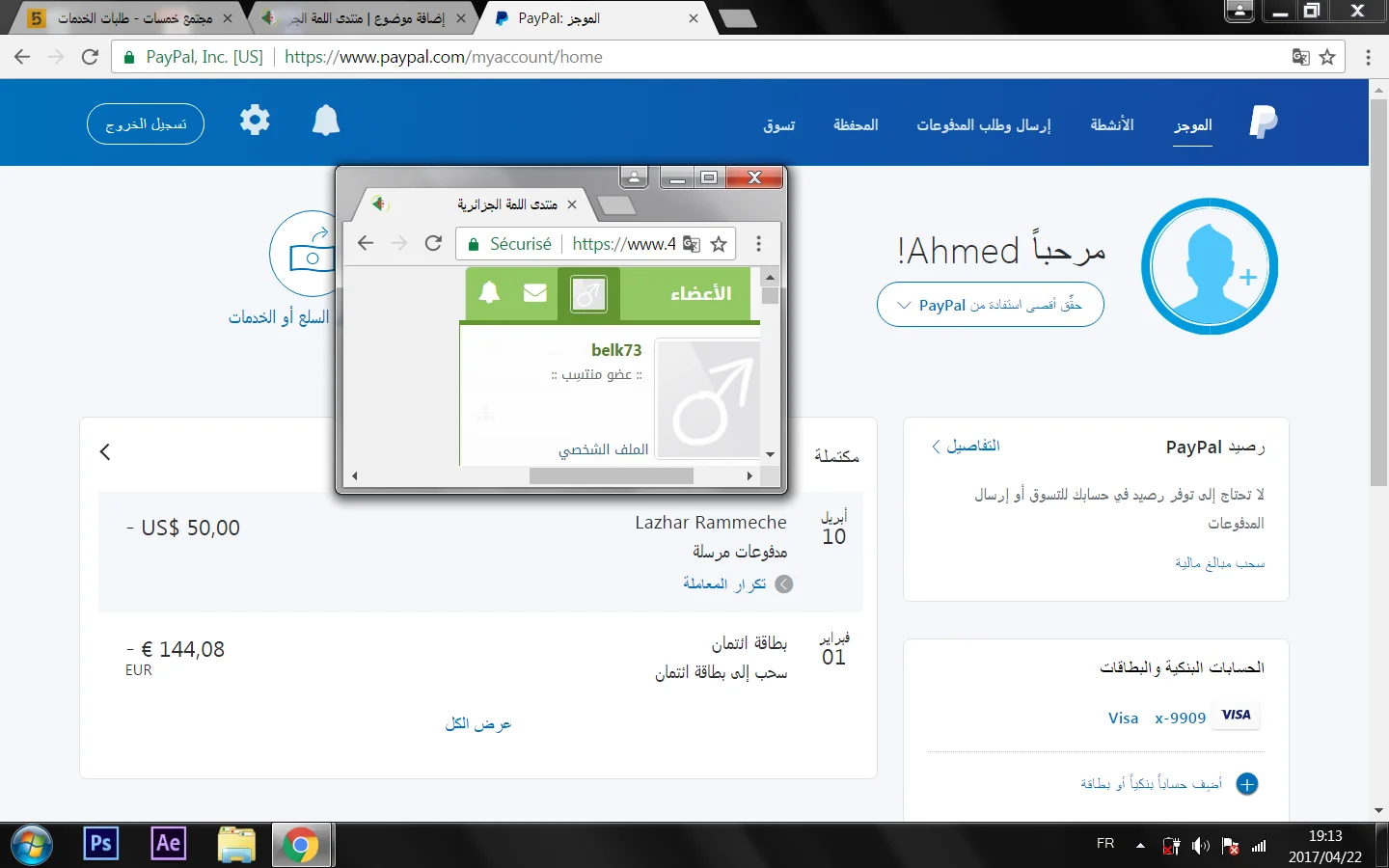Open the 'Visa x-9909' card link
Screen dimensions: 1389x868
(1157, 718)
